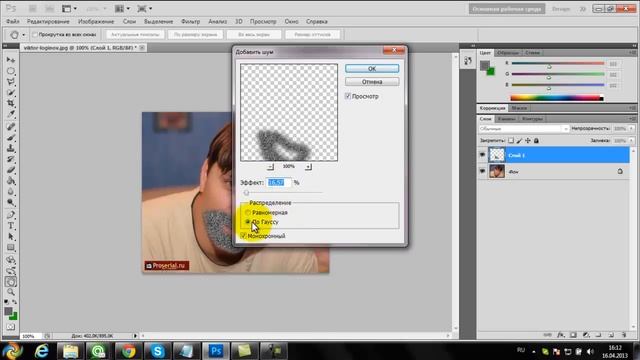Click OK in the Add Noise dialog
640x360 pixels.
tap(372, 69)
